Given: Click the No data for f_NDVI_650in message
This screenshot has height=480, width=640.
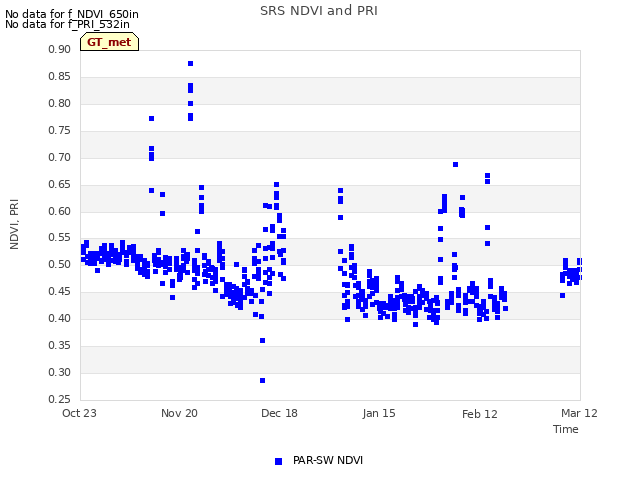Looking at the screenshot, I should point(72,14).
